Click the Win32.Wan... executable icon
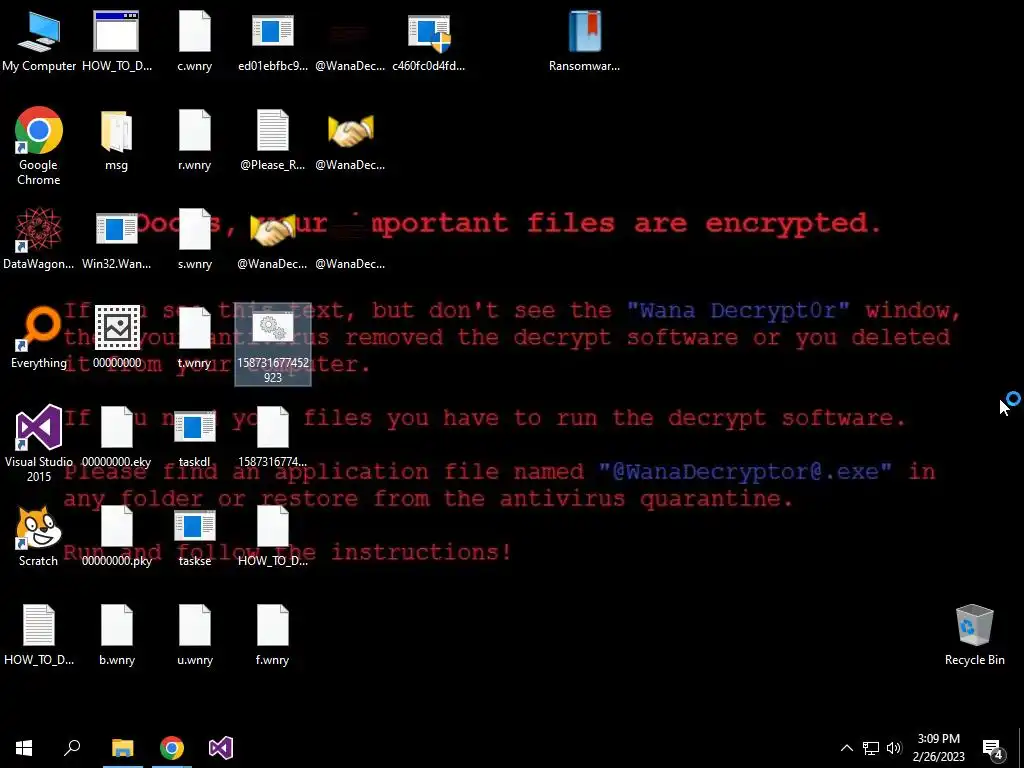Image resolution: width=1024 pixels, height=768 pixels. tap(116, 240)
